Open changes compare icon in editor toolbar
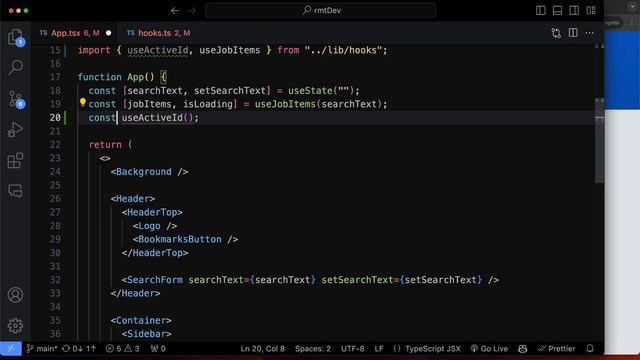This screenshot has height=360, width=640. click(x=556, y=33)
